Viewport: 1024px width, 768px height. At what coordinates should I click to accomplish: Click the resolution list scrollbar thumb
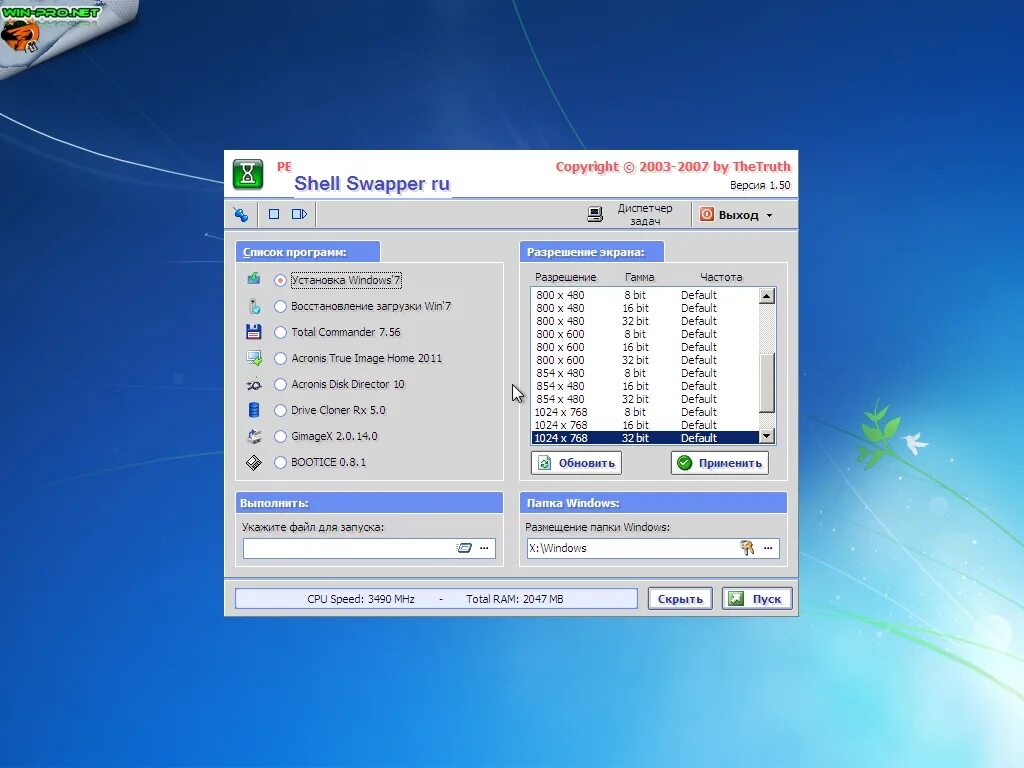pos(767,383)
